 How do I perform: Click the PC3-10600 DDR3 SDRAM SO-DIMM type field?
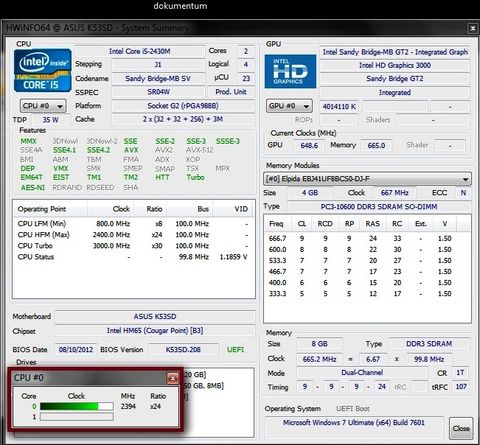[x=379, y=207]
